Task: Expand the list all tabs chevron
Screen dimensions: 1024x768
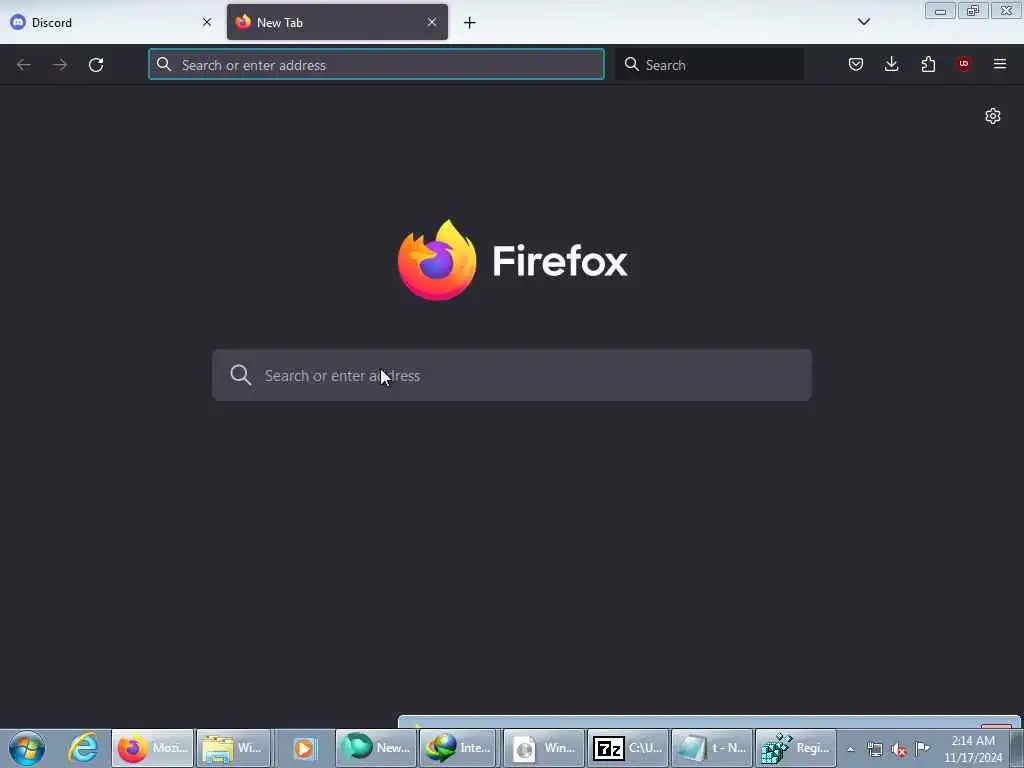Action: coord(863,22)
